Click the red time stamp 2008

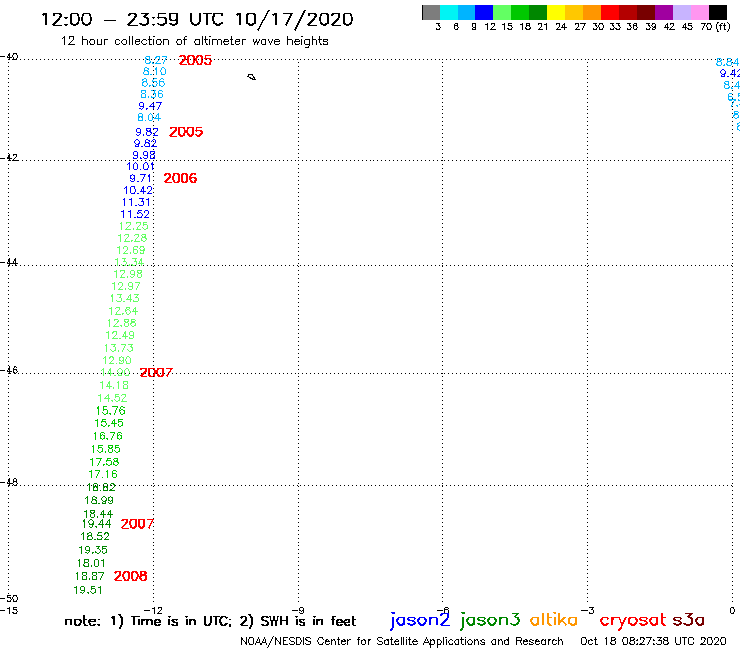coord(130,576)
